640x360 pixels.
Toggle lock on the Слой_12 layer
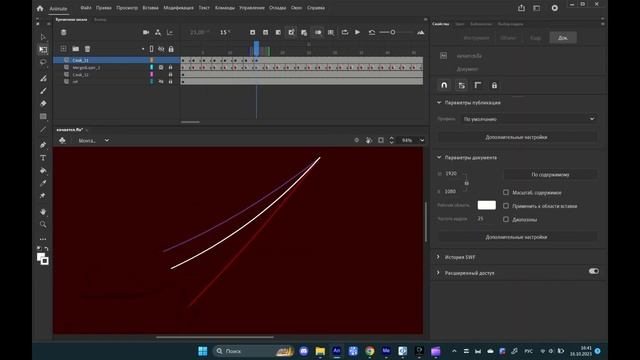point(171,75)
